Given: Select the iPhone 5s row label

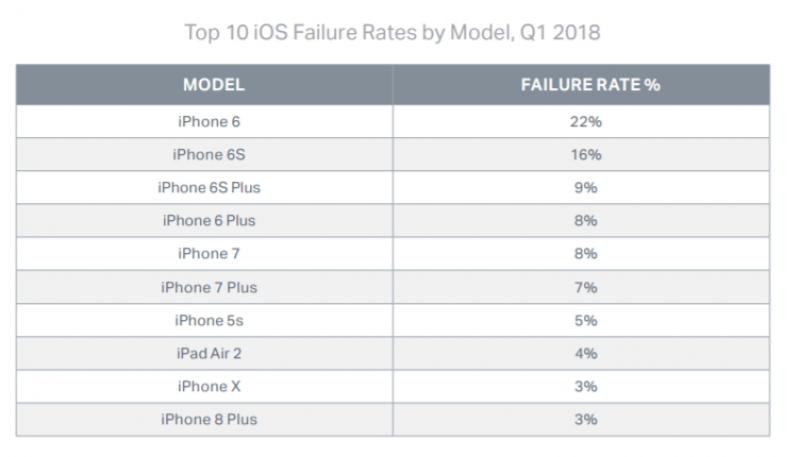Looking at the screenshot, I should click(209, 321).
